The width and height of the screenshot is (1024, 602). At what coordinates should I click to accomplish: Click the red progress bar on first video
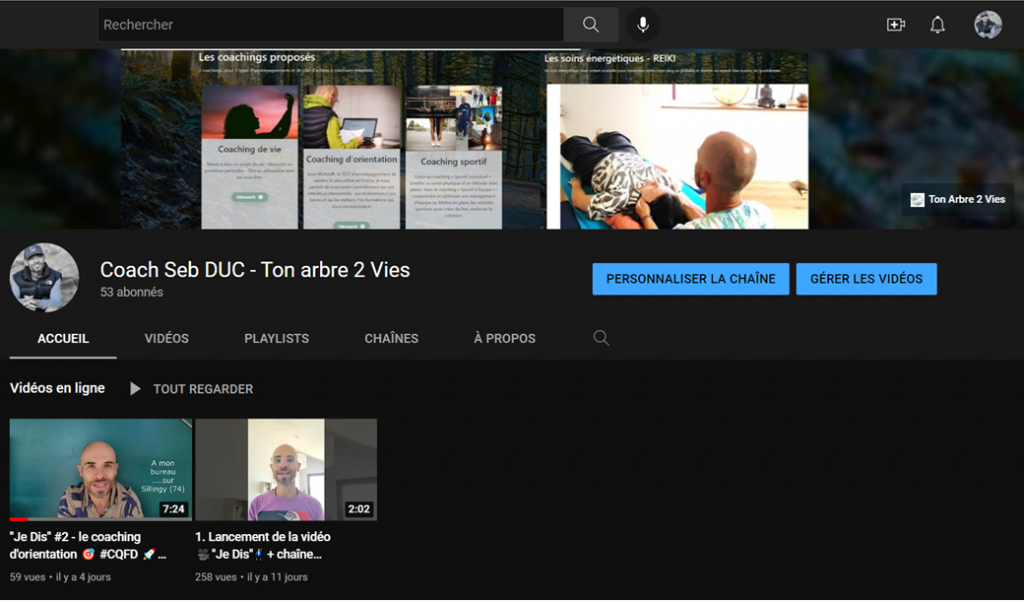pyautogui.click(x=19, y=519)
